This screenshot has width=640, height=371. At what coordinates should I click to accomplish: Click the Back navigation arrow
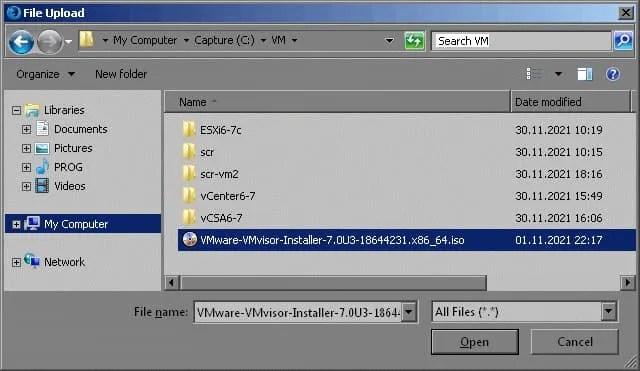(21, 41)
